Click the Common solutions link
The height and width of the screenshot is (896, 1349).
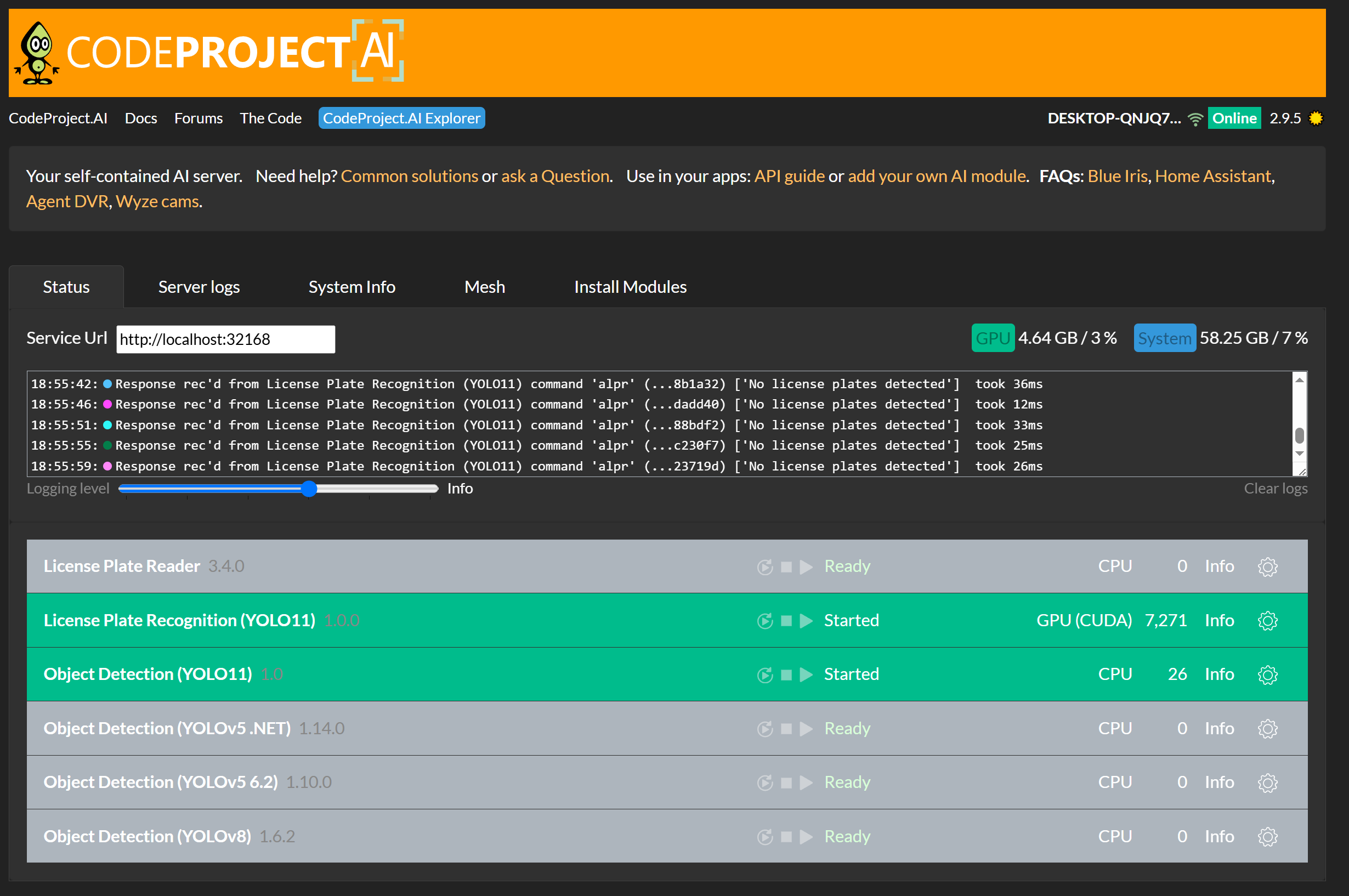[409, 176]
